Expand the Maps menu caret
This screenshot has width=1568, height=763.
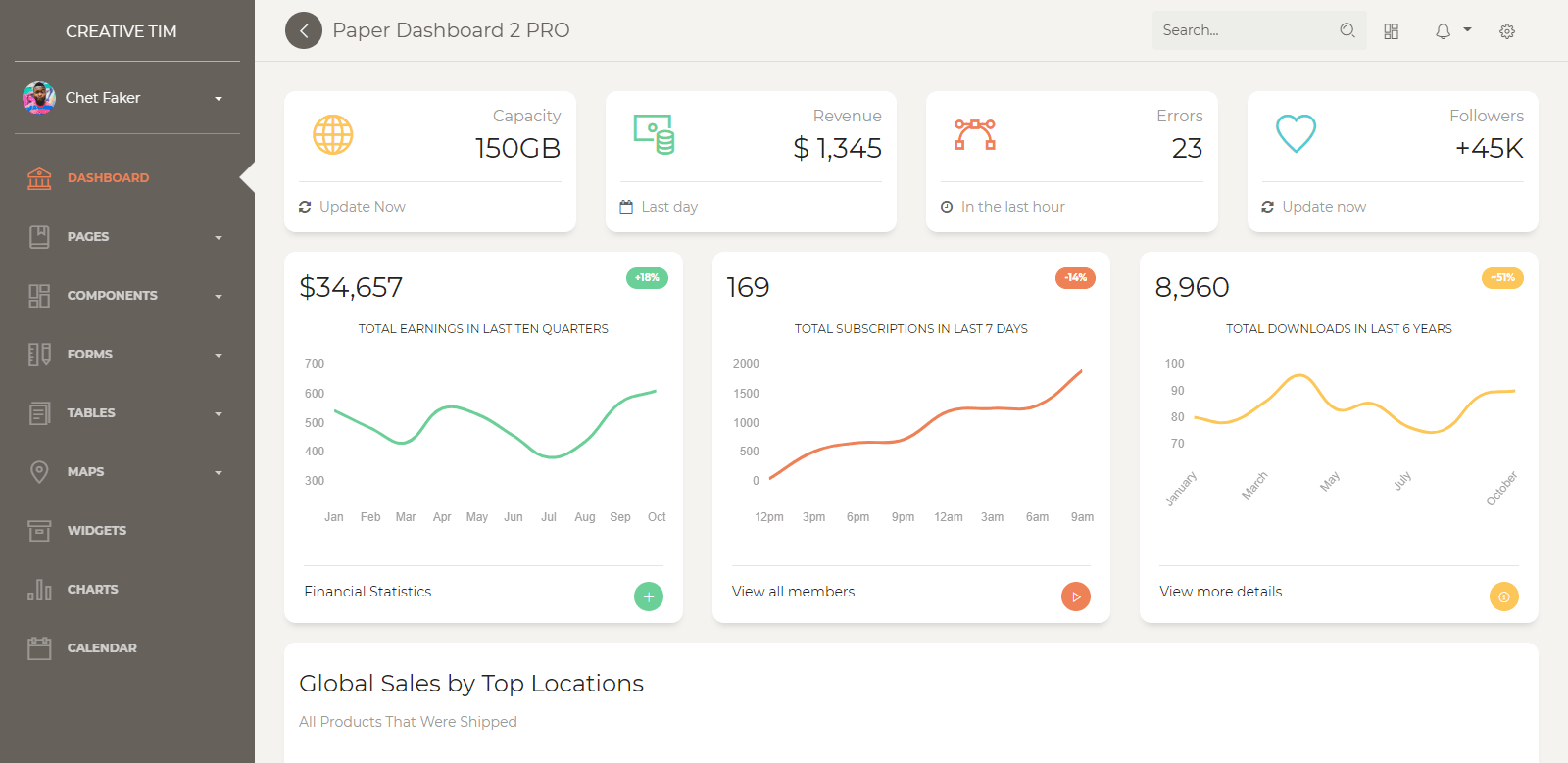coord(219,472)
